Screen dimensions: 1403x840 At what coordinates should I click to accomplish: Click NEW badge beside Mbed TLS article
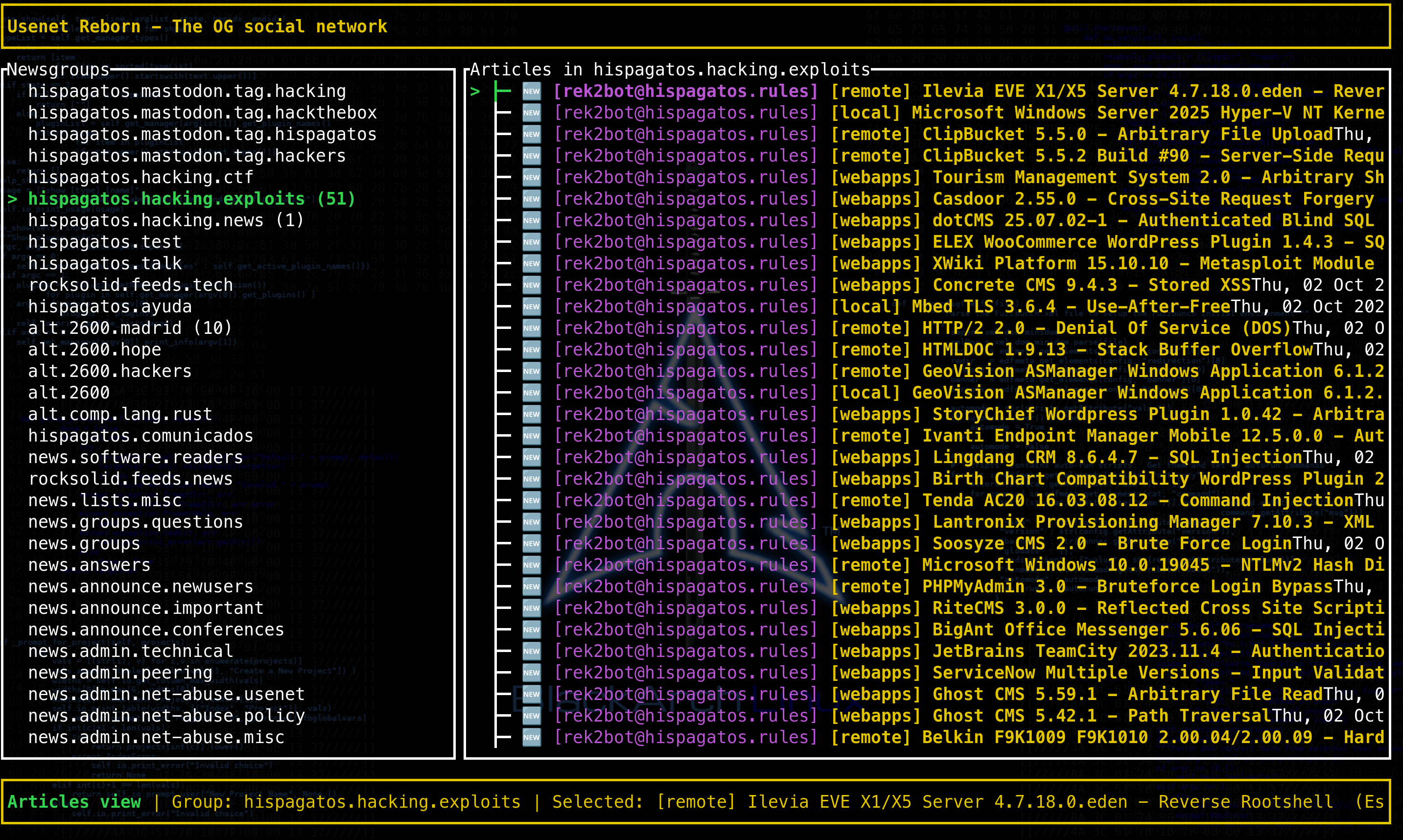pos(532,306)
